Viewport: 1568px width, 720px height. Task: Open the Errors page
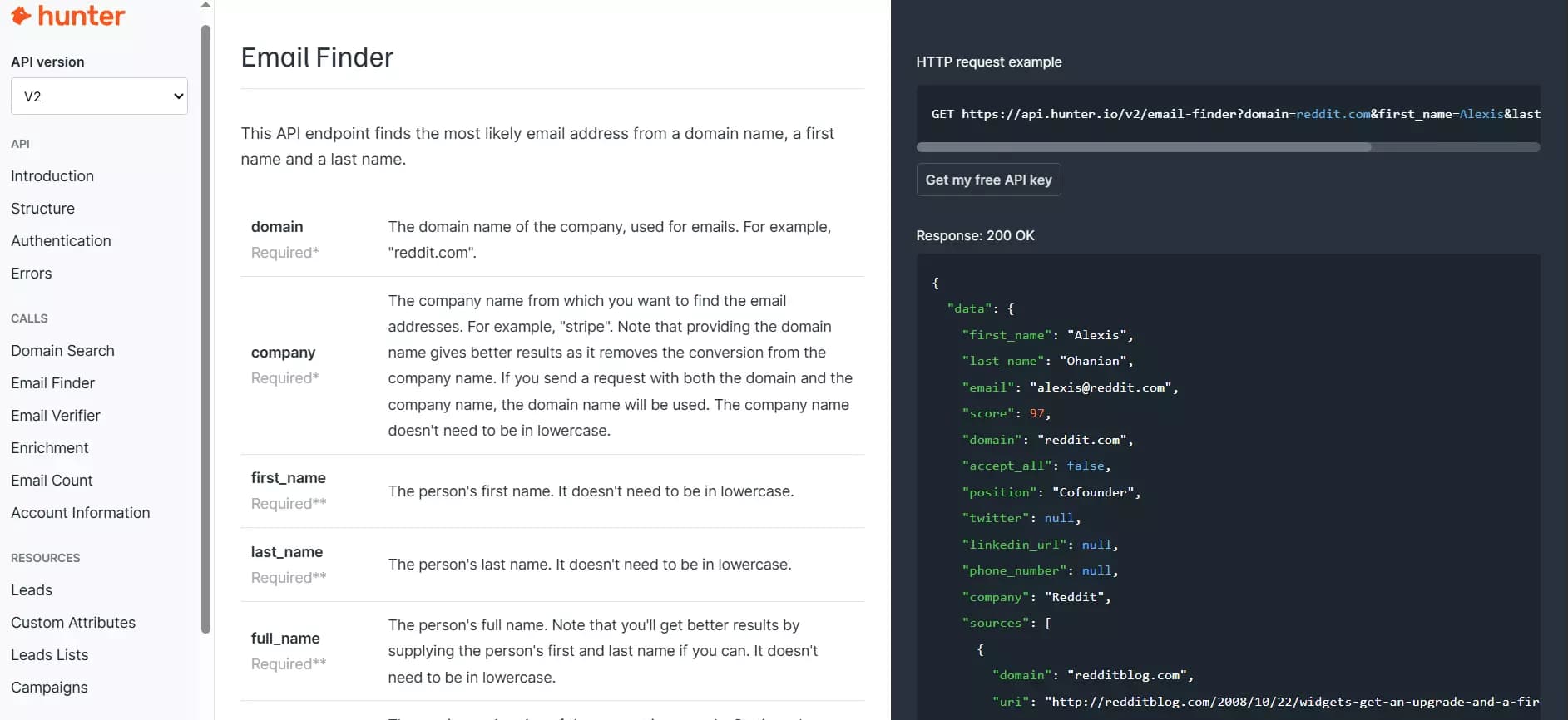coord(32,274)
